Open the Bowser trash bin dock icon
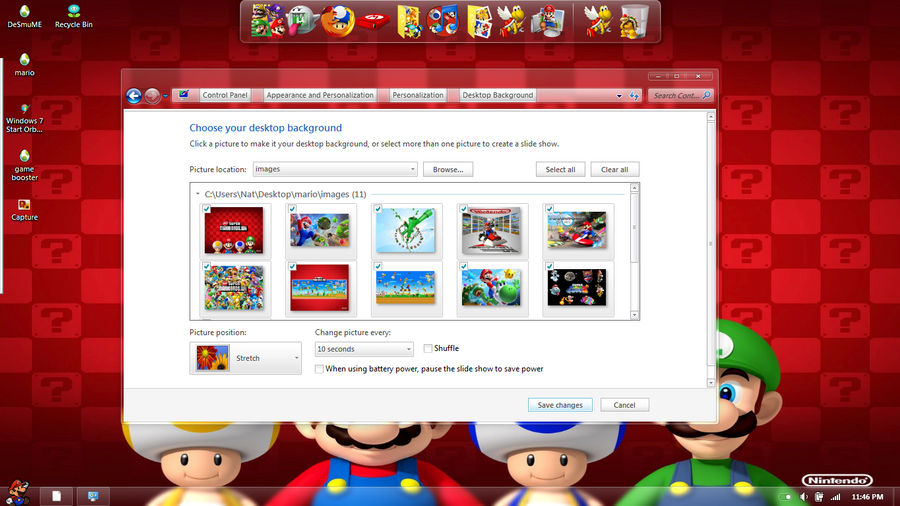 pos(634,22)
